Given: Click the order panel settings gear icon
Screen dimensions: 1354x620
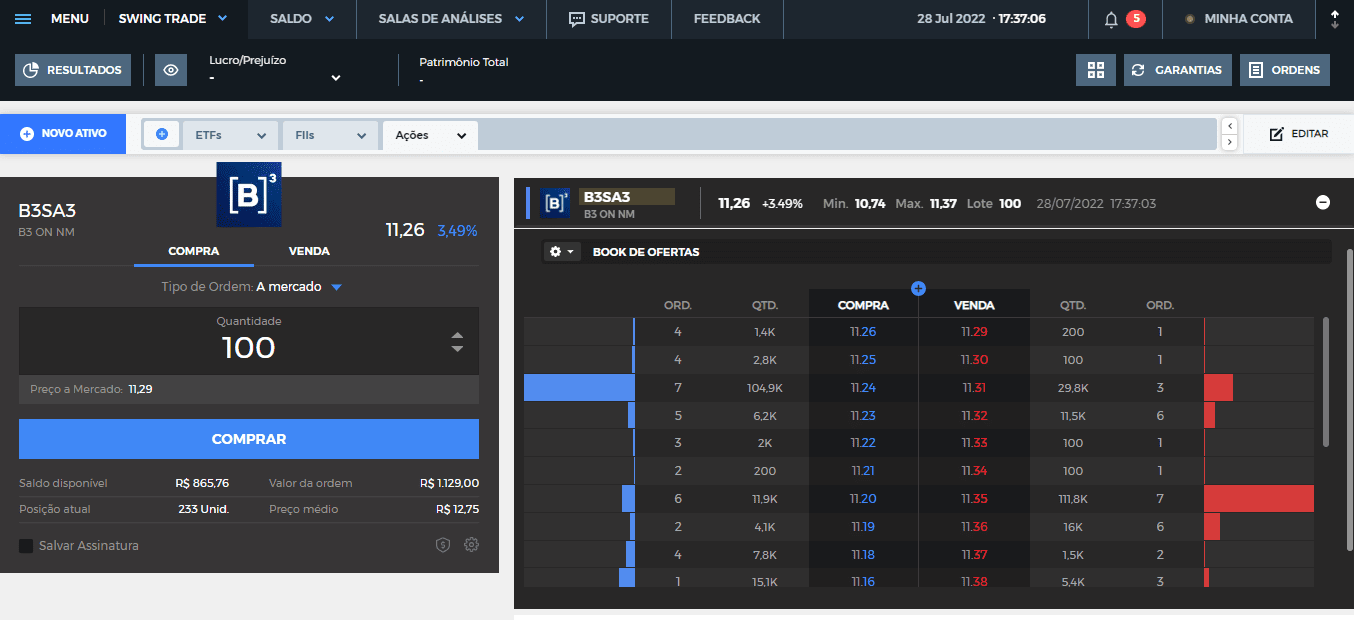Looking at the screenshot, I should (472, 545).
